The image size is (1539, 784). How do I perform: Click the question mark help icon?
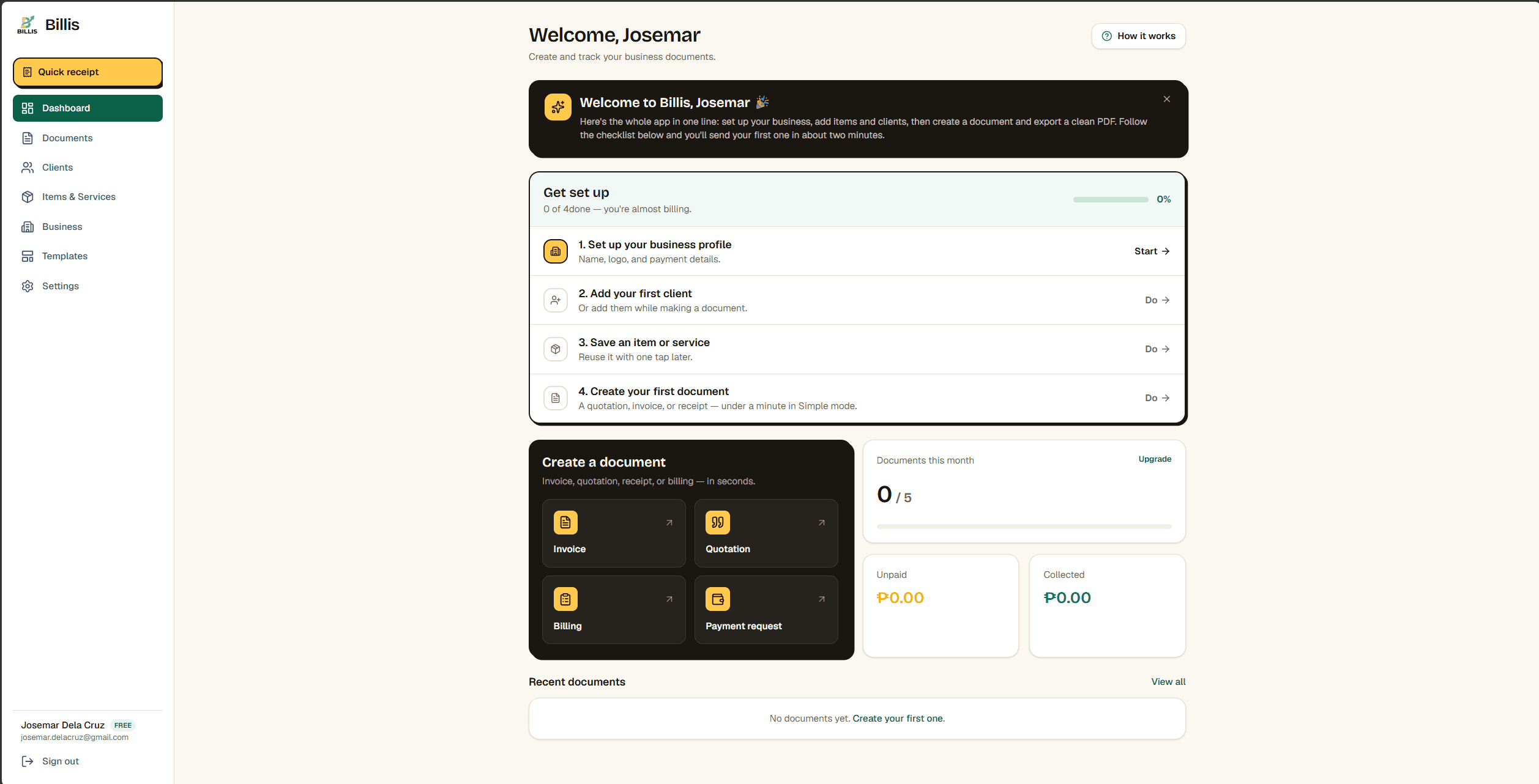(1106, 36)
